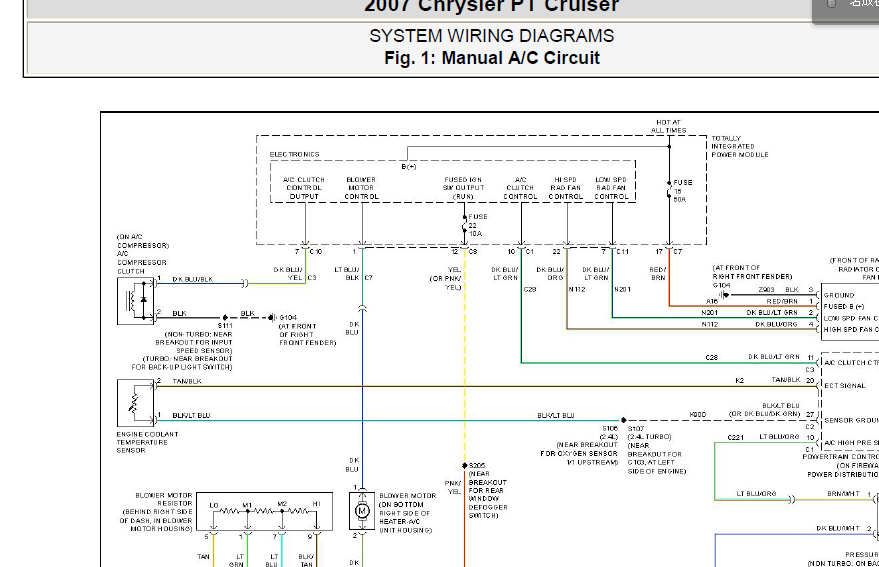Click the 'M1' resistor tap label
Screen dimensions: 879x567
[247, 505]
